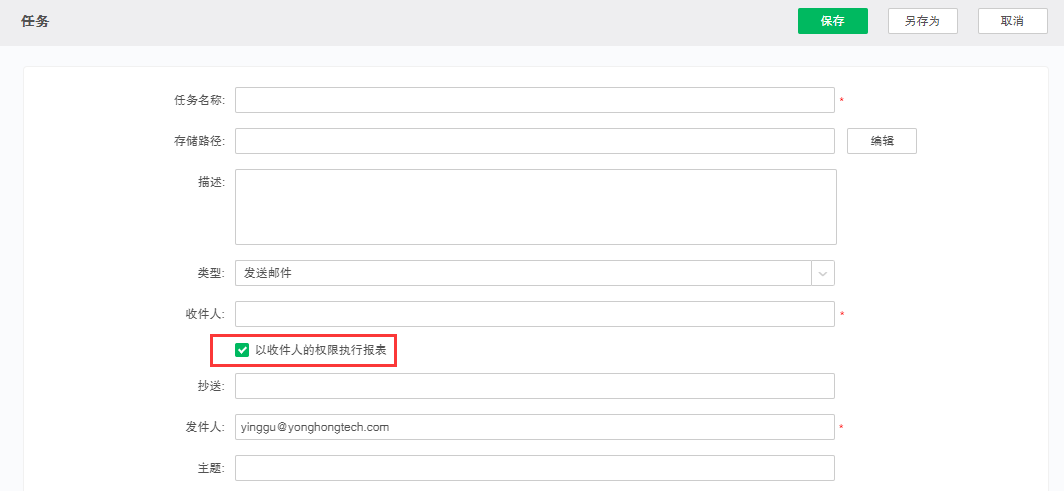Open the 另存为 save-as option
The width and height of the screenshot is (1064, 491).
[x=922, y=21]
